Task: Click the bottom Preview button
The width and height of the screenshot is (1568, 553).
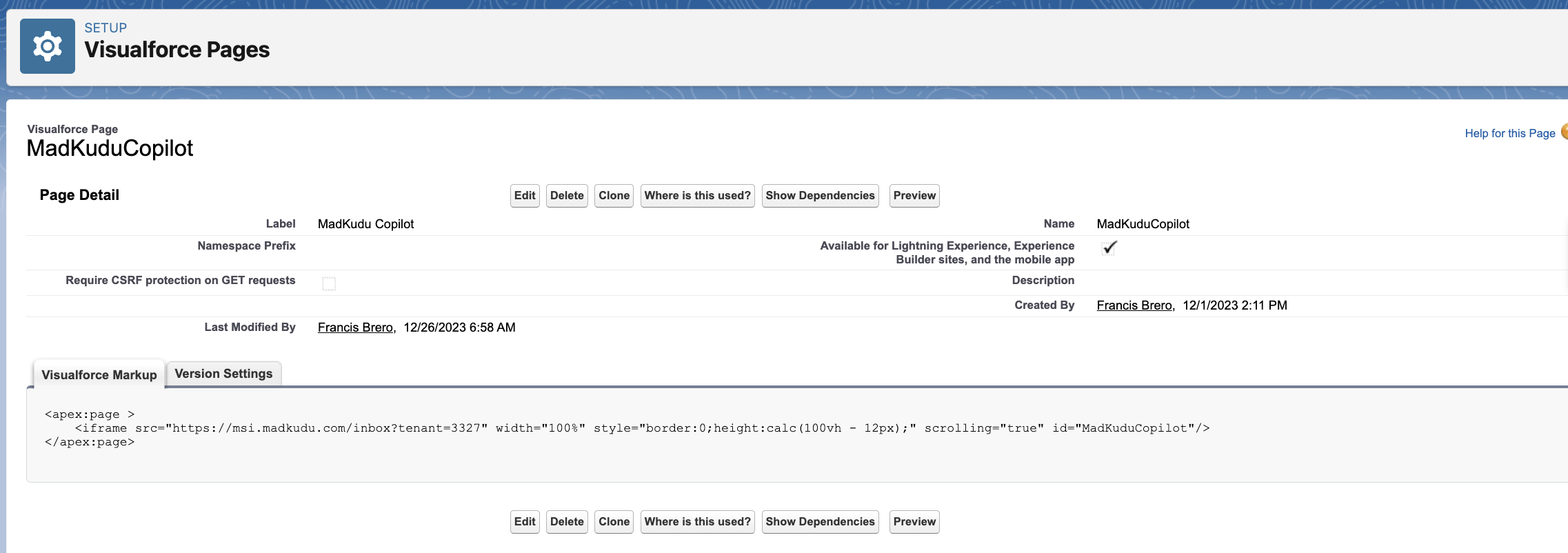Action: point(914,522)
